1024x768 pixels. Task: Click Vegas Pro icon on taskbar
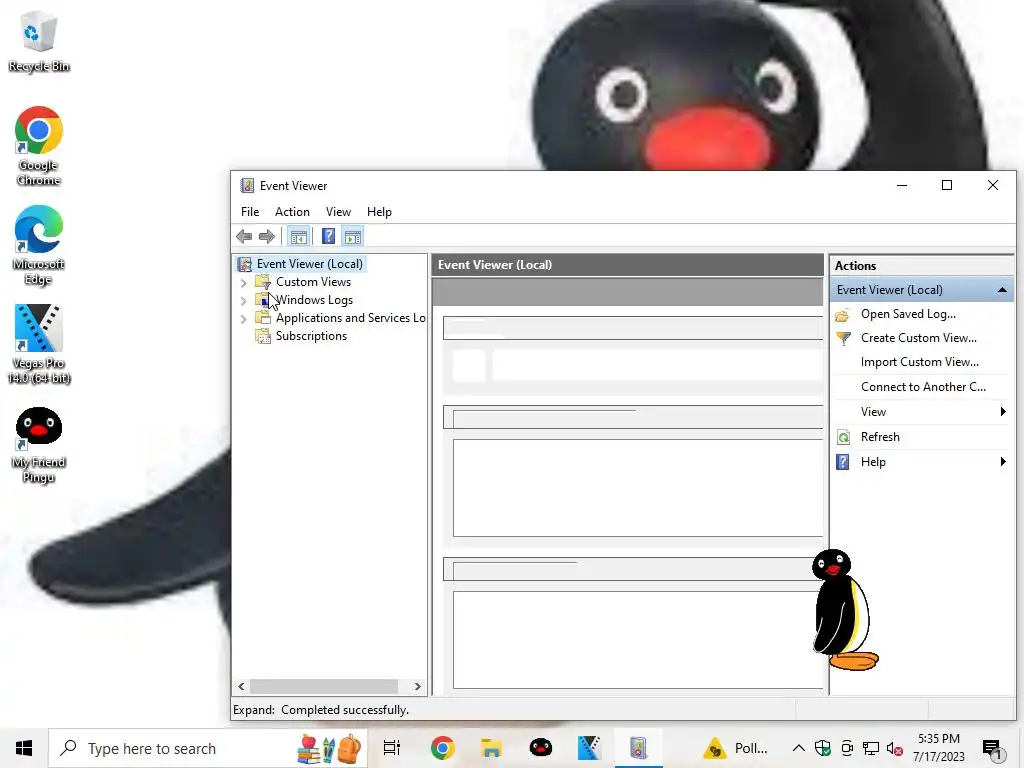pyautogui.click(x=589, y=748)
